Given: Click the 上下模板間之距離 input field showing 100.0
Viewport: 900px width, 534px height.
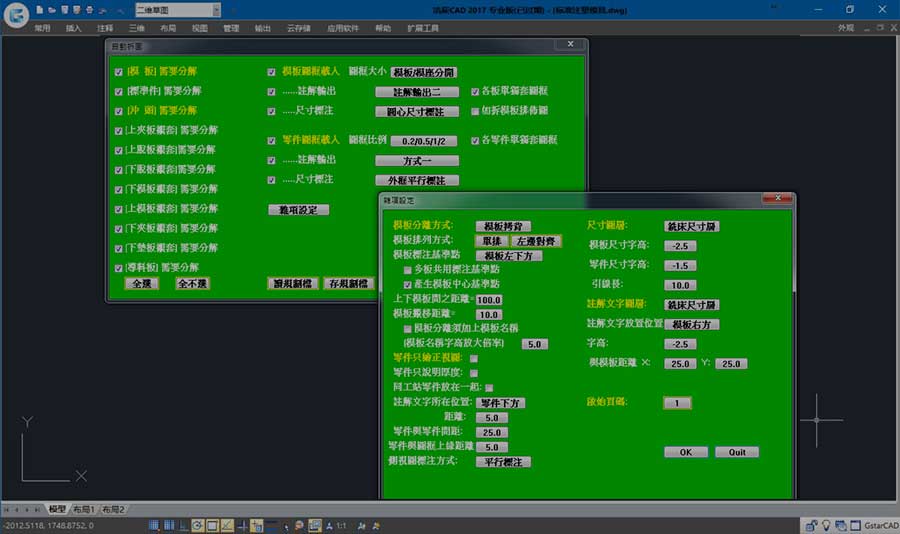Looking at the screenshot, I should (x=489, y=300).
